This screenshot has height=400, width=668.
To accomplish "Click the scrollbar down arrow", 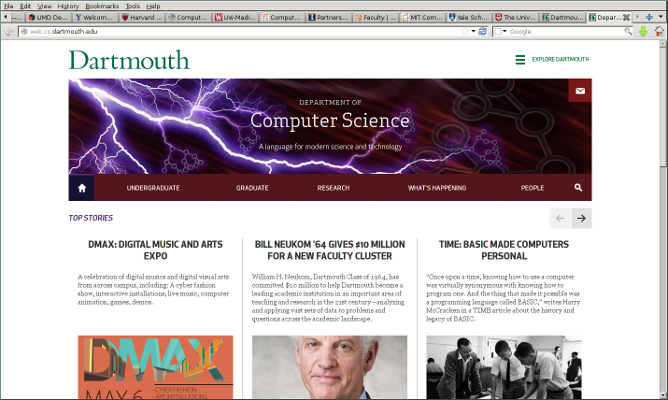I will point(663,395).
